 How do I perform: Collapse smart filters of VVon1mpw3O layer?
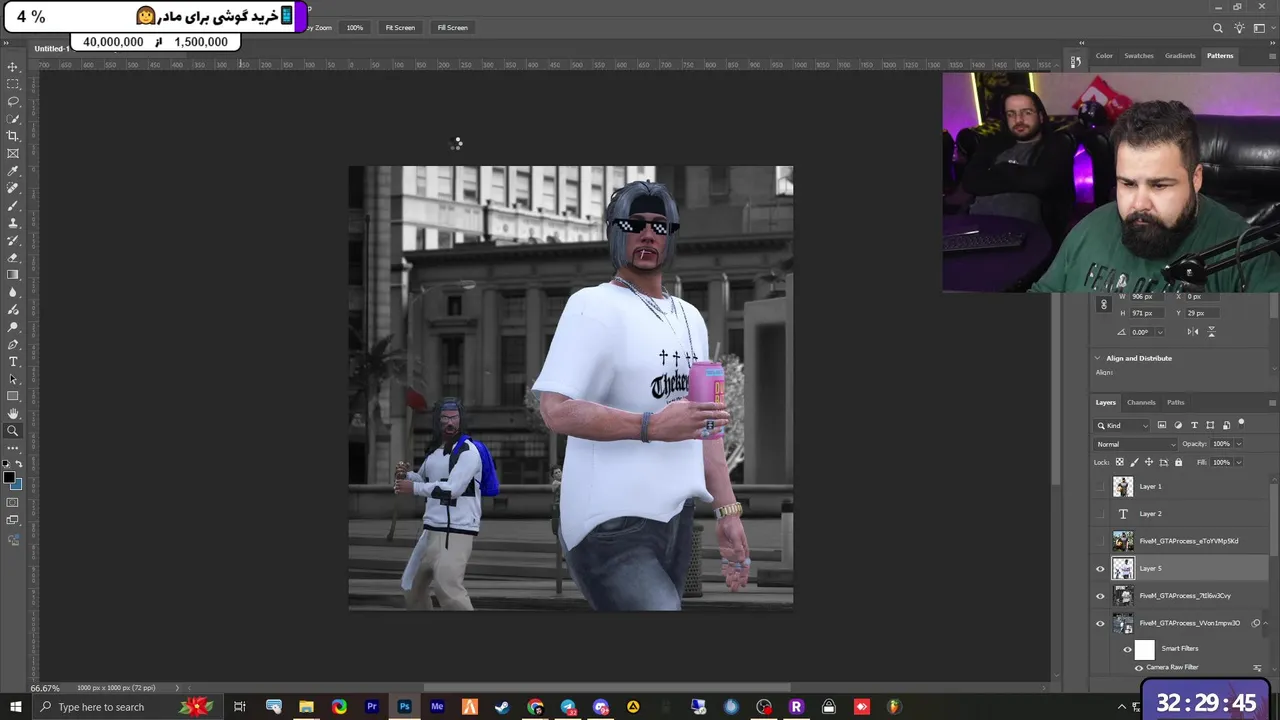pos(1265,623)
